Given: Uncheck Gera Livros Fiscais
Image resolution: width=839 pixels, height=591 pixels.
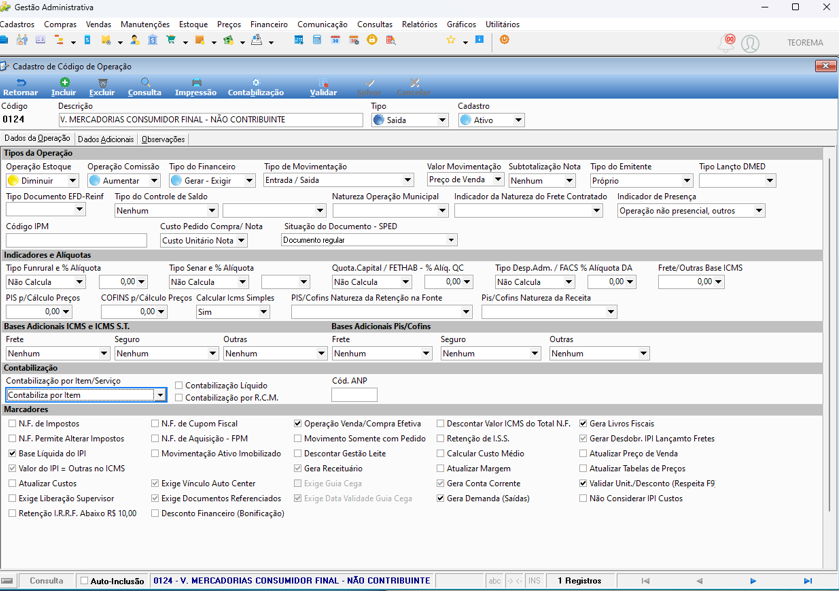Looking at the screenshot, I should coord(583,424).
